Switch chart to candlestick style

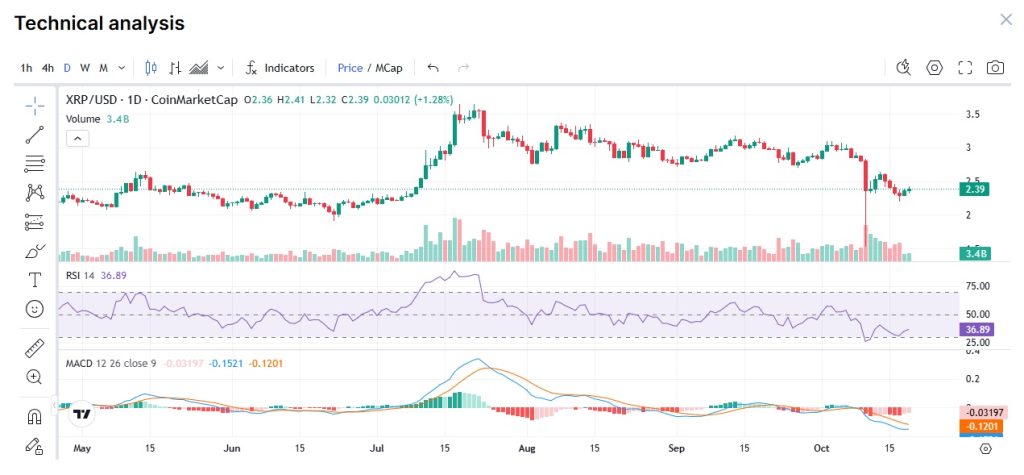[151, 67]
